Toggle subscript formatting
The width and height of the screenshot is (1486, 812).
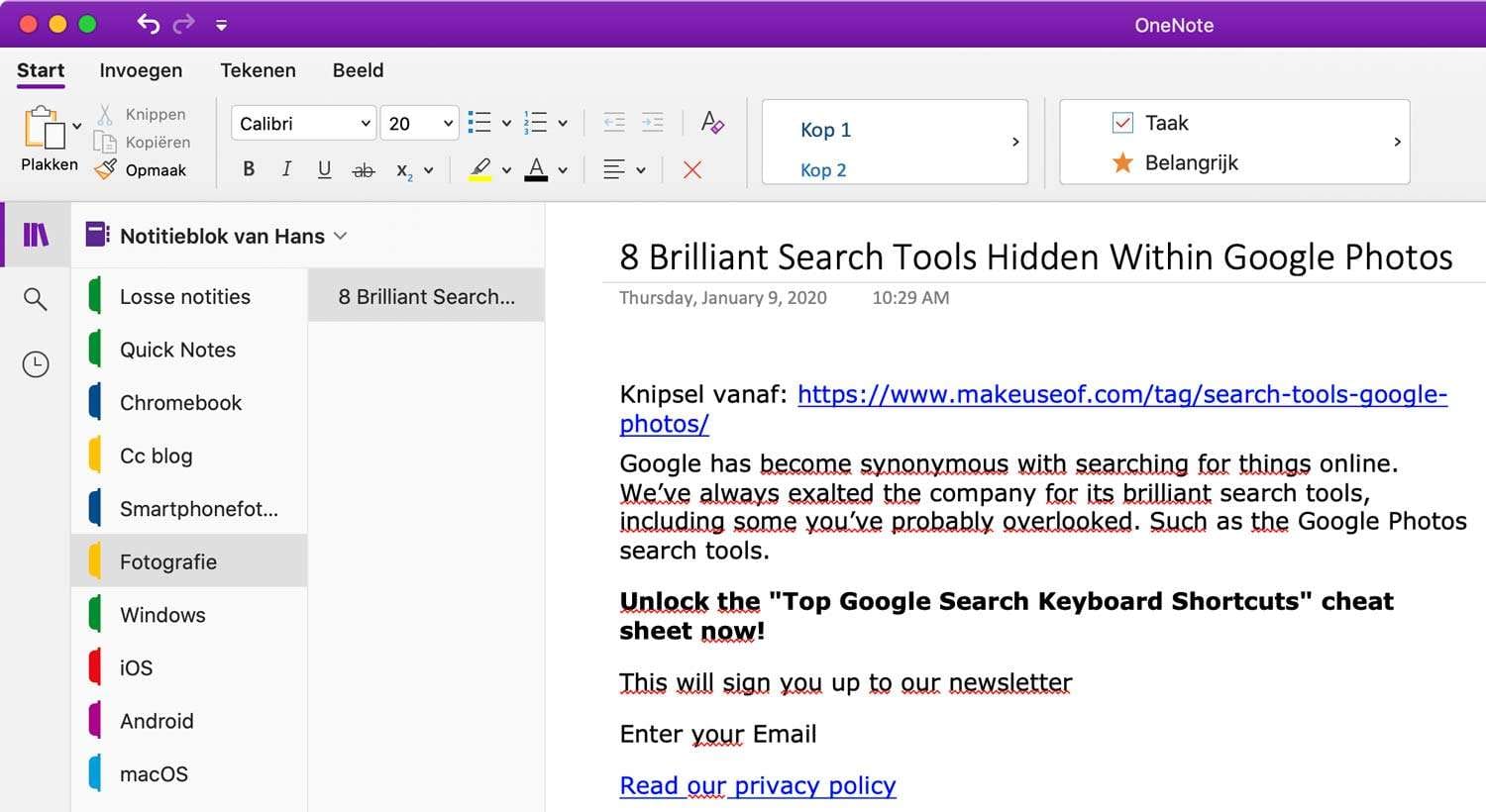[404, 170]
